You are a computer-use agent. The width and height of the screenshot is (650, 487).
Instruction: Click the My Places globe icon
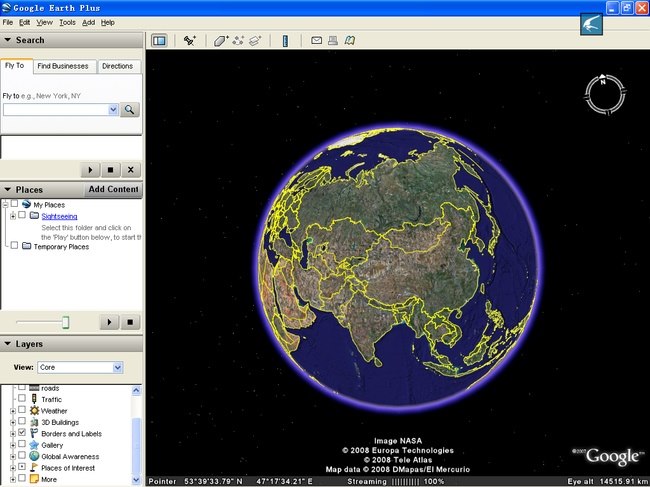pos(26,204)
